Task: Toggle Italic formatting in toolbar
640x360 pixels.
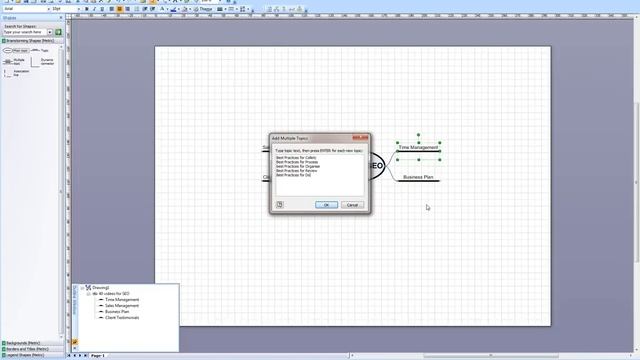Action: pos(94,9)
